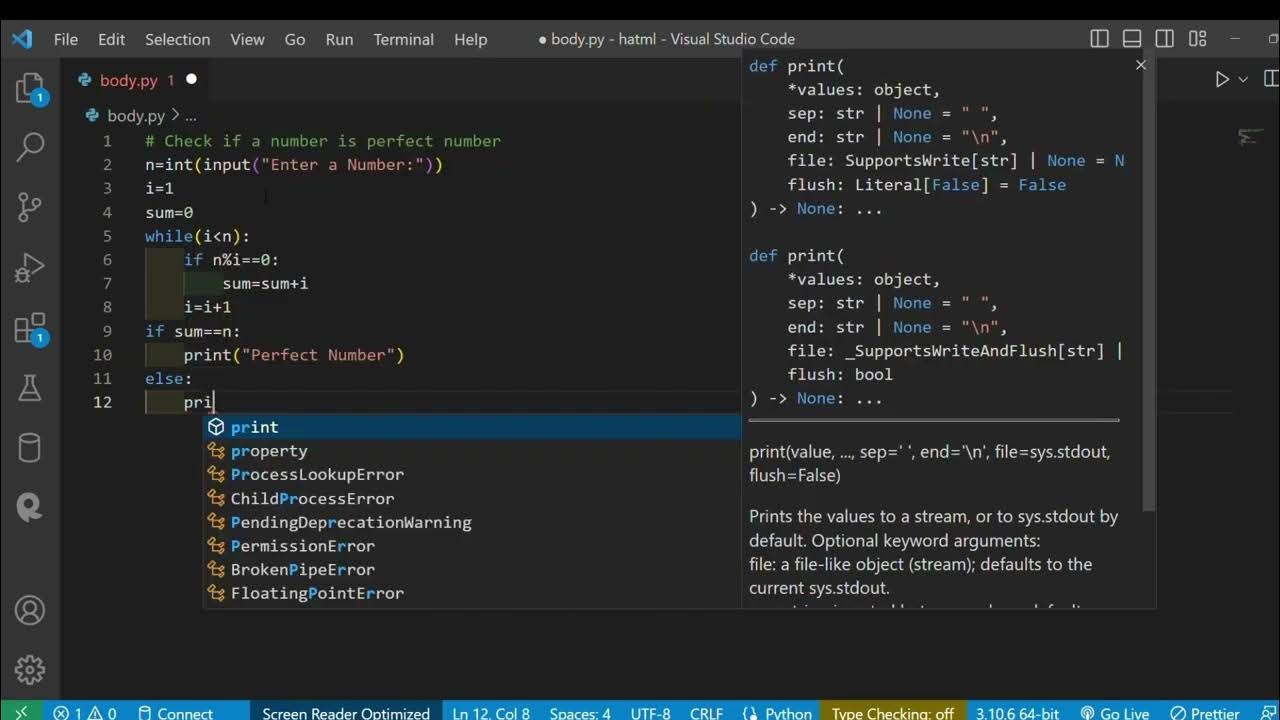1280x720 pixels.
Task: Open the View menu
Action: tap(247, 39)
